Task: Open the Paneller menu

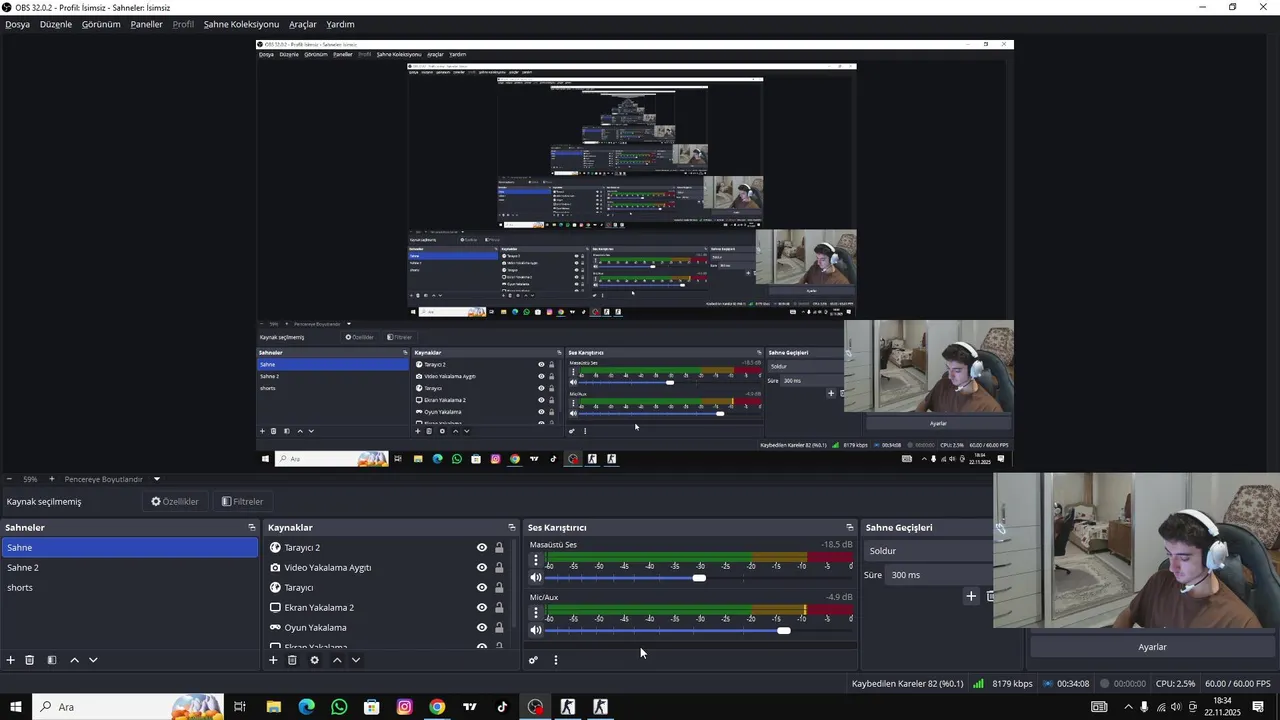Action: pyautogui.click(x=146, y=24)
